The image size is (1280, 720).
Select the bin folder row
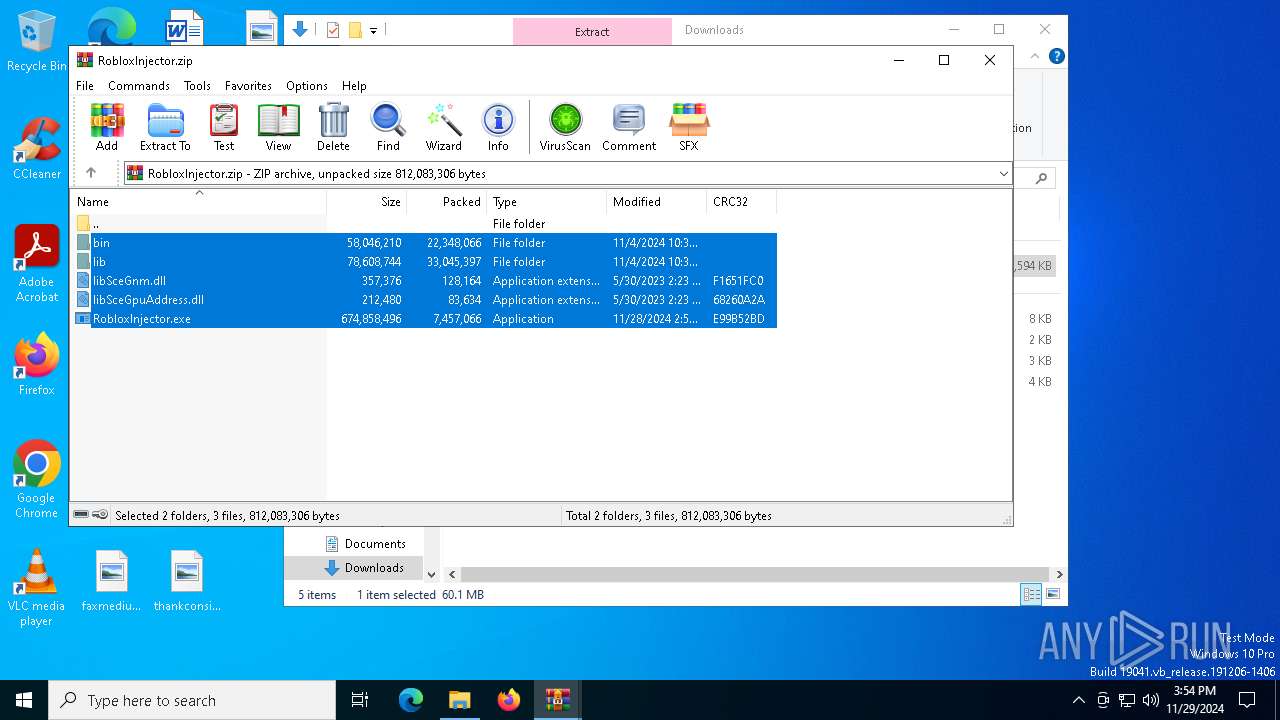425,243
